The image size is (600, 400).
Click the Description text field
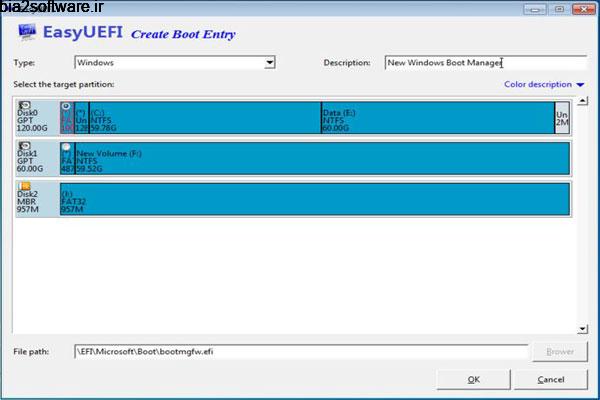[485, 62]
